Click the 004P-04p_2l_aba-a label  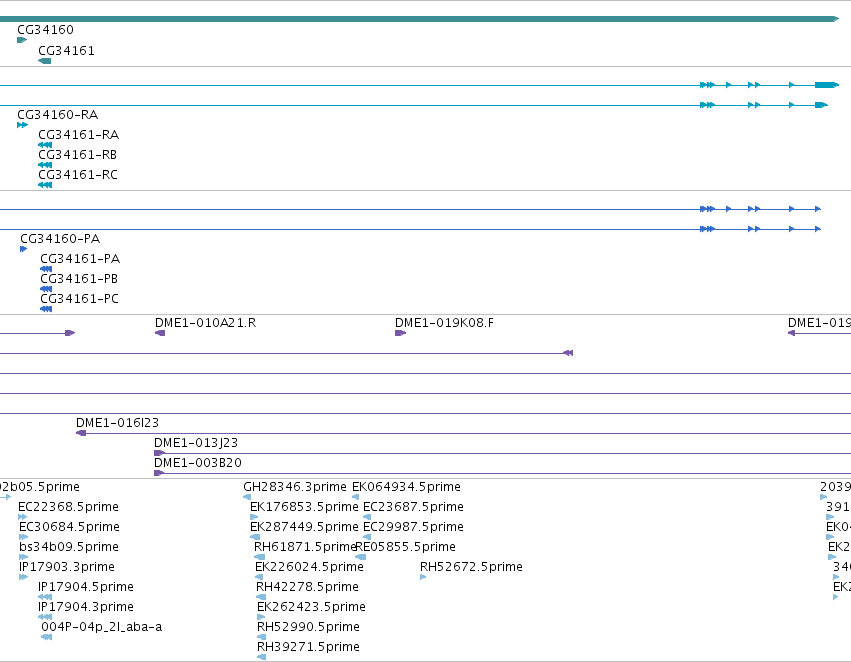point(101,628)
